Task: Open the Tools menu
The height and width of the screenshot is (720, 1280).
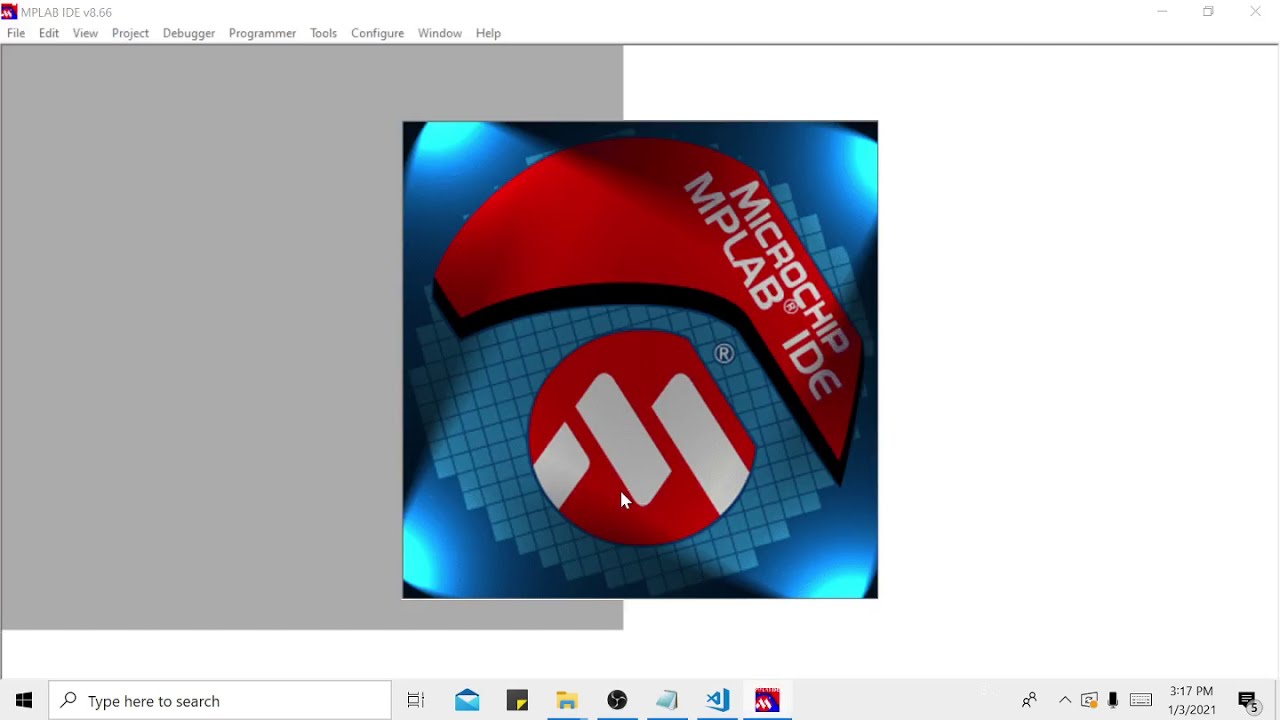Action: pos(323,33)
